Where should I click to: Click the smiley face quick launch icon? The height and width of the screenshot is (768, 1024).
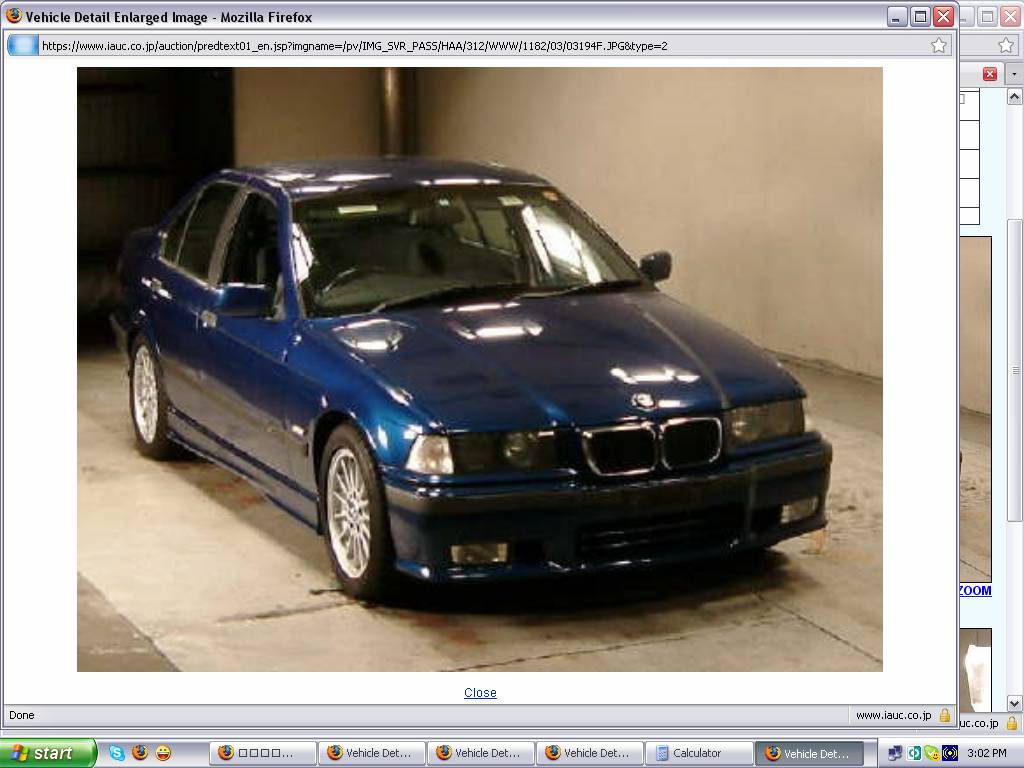click(163, 753)
